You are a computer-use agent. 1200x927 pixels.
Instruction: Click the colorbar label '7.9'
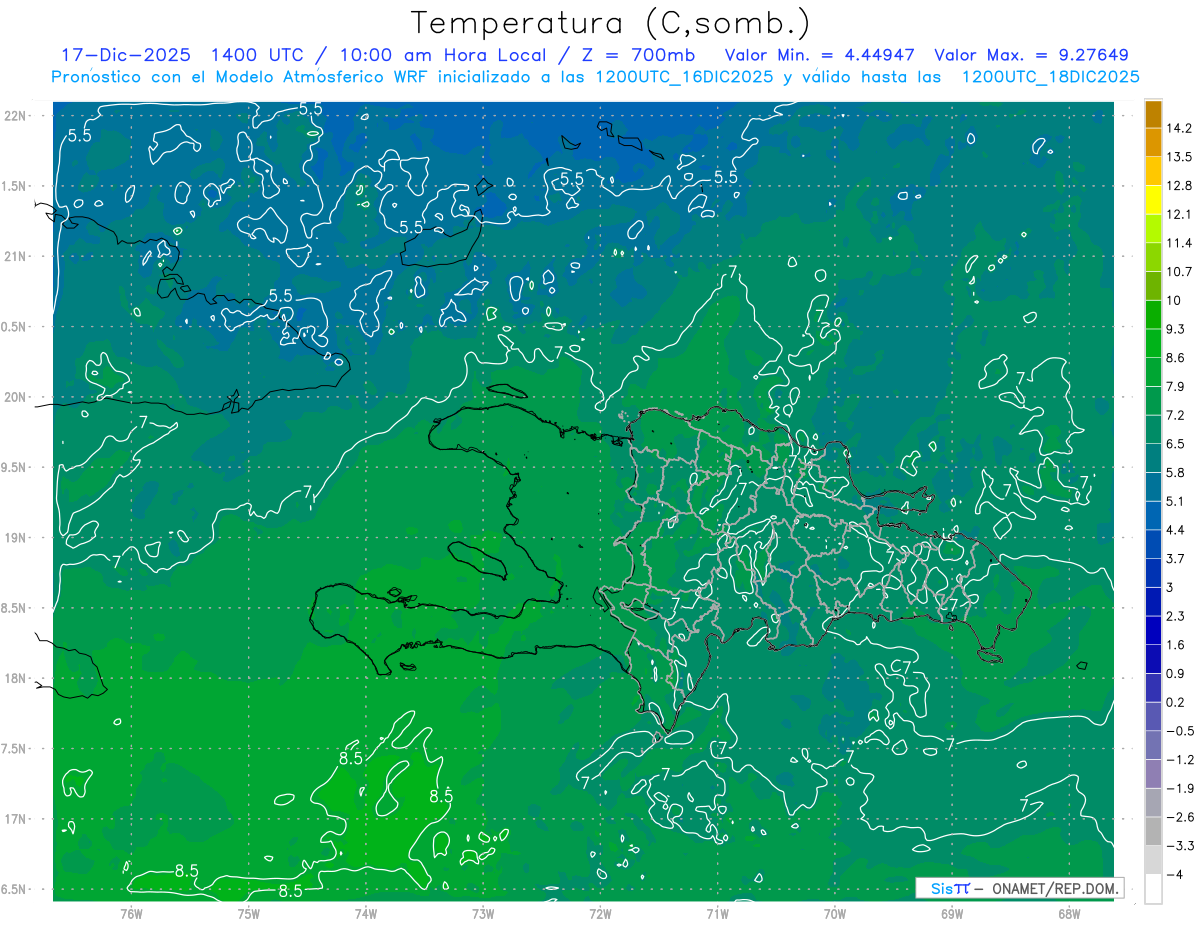point(1177,386)
